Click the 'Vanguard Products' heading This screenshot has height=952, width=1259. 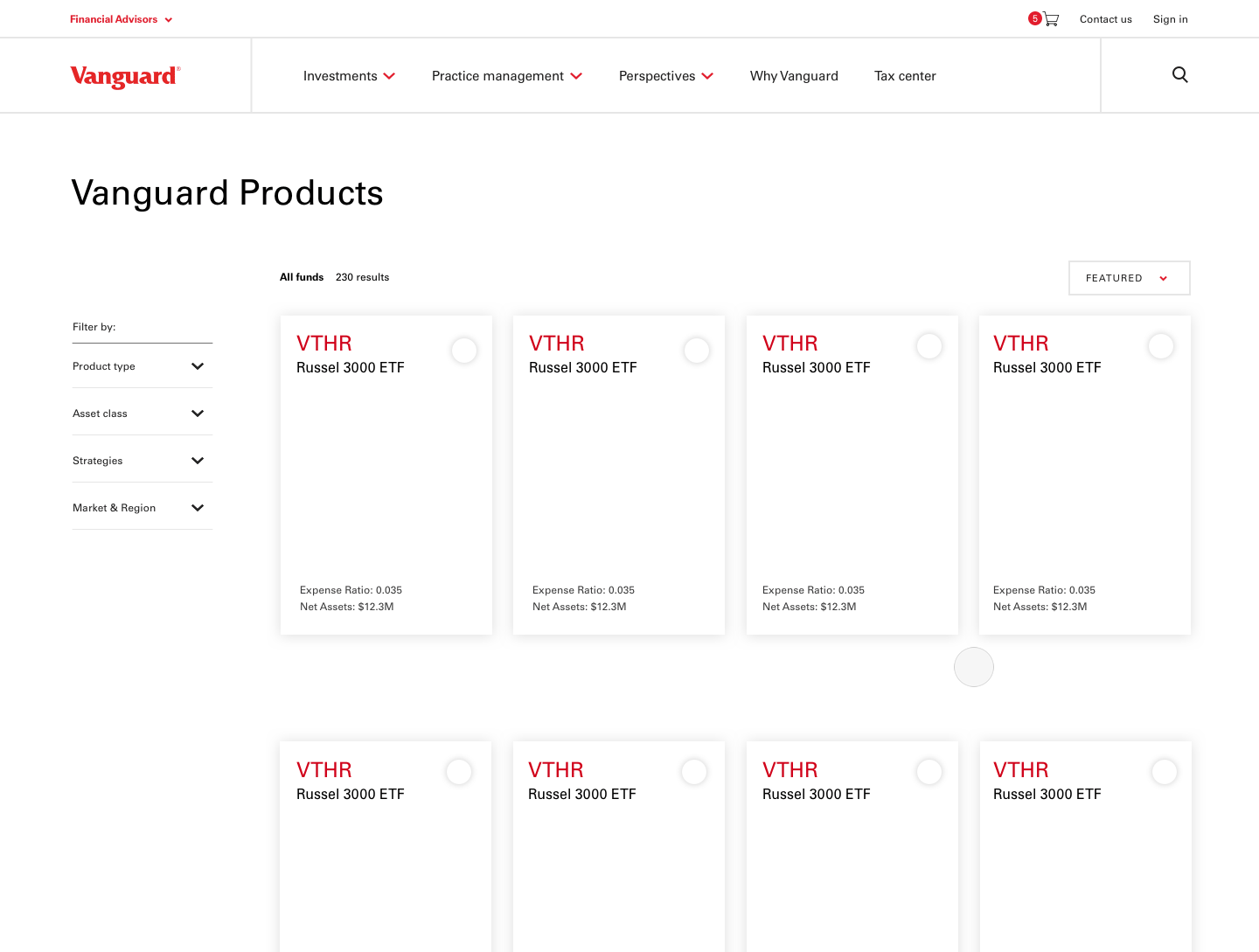[227, 193]
